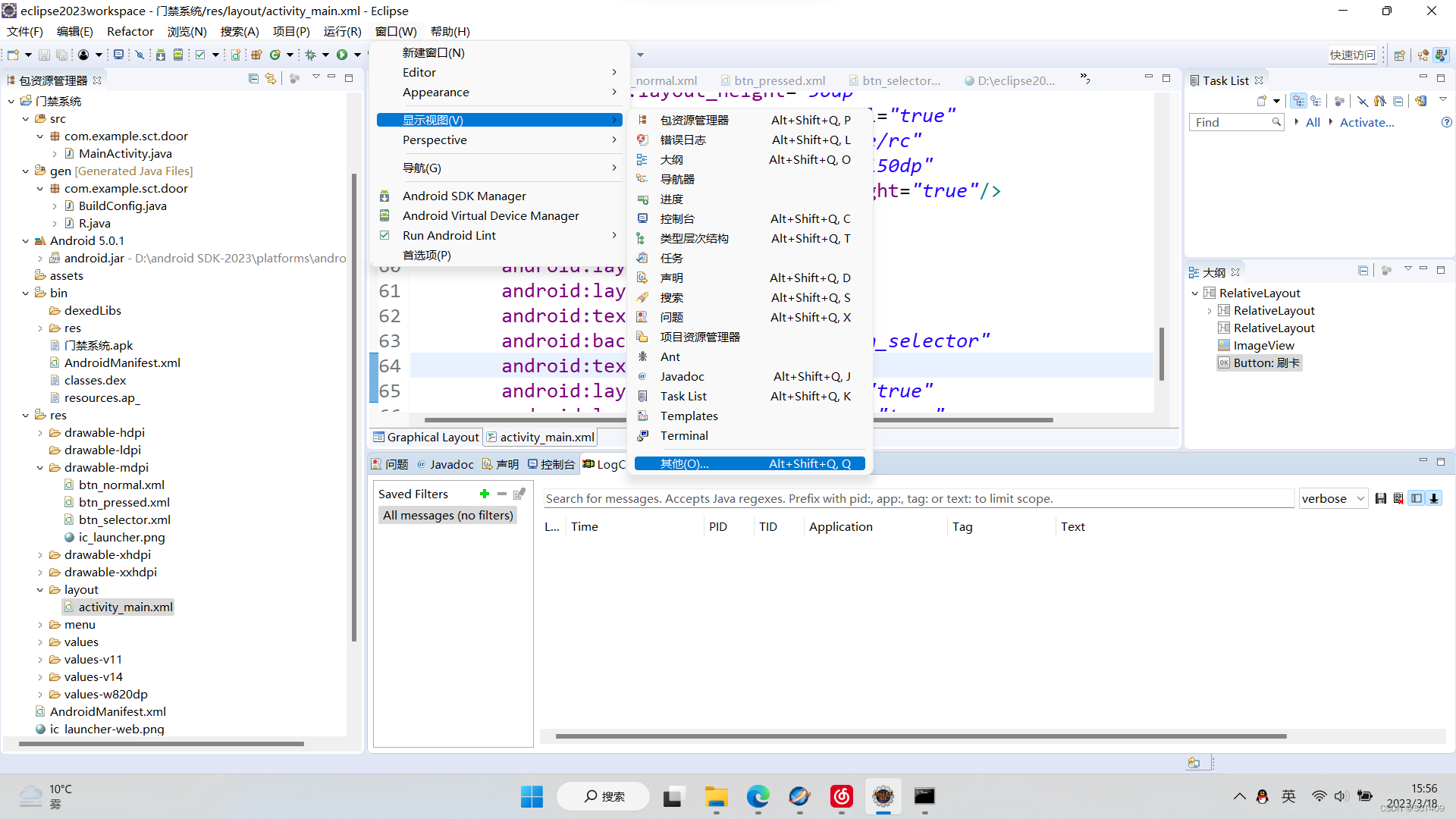1456x819 pixels.
Task: Collapse the drawable-mdpi folder
Action: pyautogui.click(x=40, y=468)
